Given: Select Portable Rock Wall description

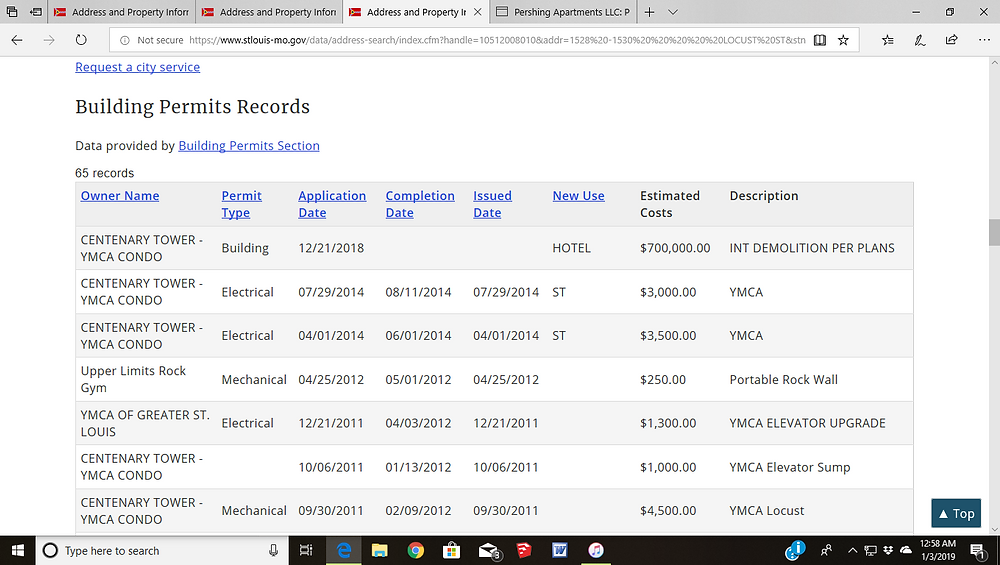Looking at the screenshot, I should [784, 379].
